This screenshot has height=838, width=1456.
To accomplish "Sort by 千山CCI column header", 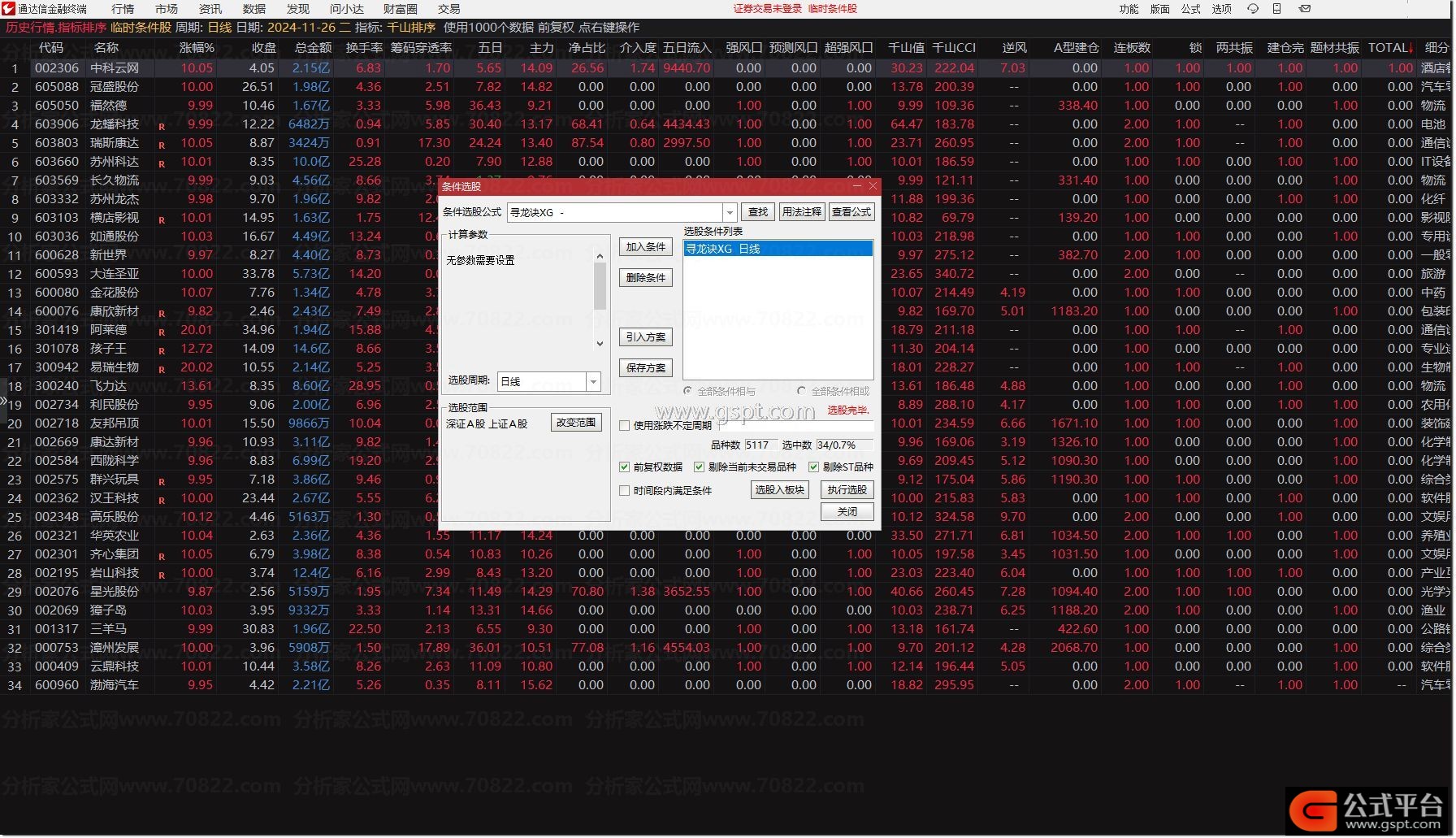I will click(x=953, y=48).
